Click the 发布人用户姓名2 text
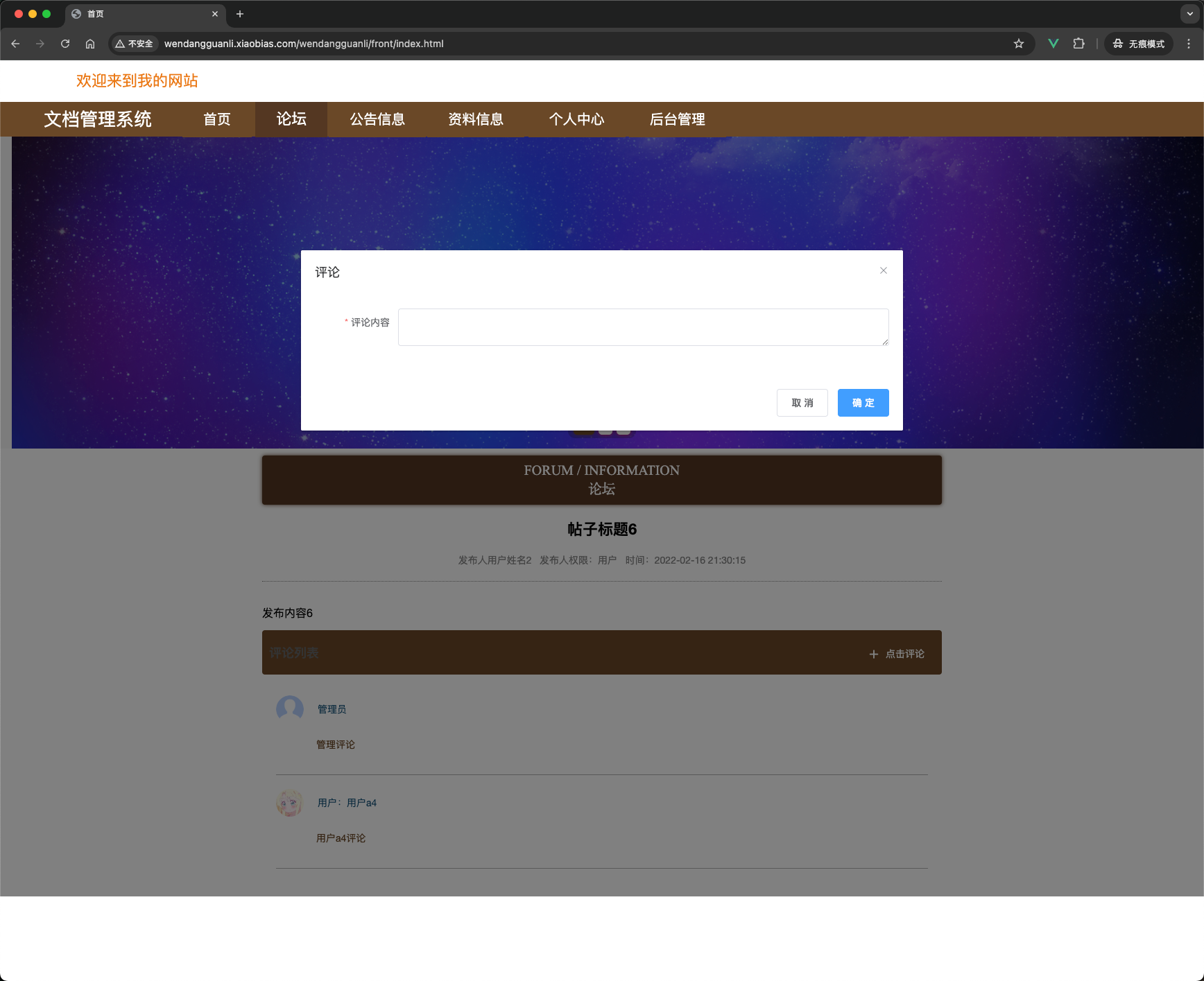The width and height of the screenshot is (1204, 981). click(x=495, y=560)
